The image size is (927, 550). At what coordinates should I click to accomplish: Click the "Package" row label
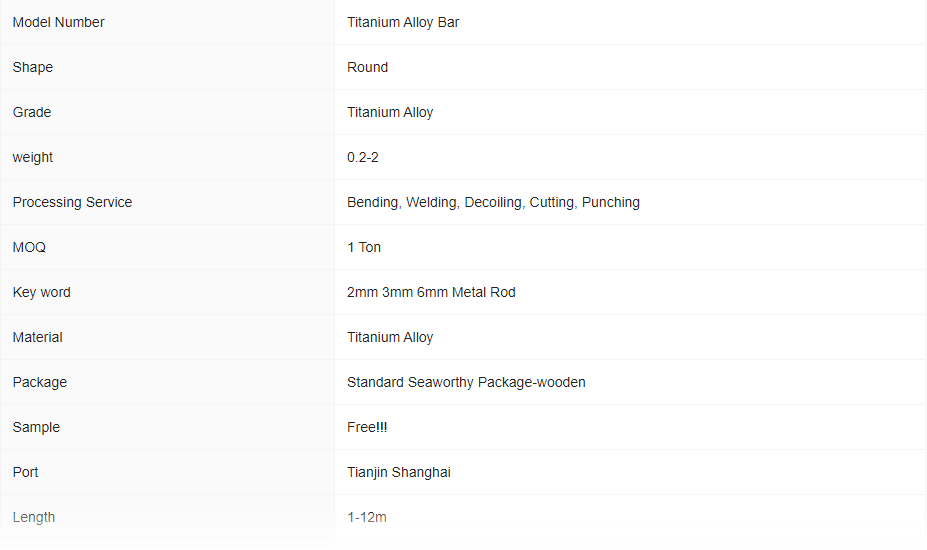(x=39, y=382)
